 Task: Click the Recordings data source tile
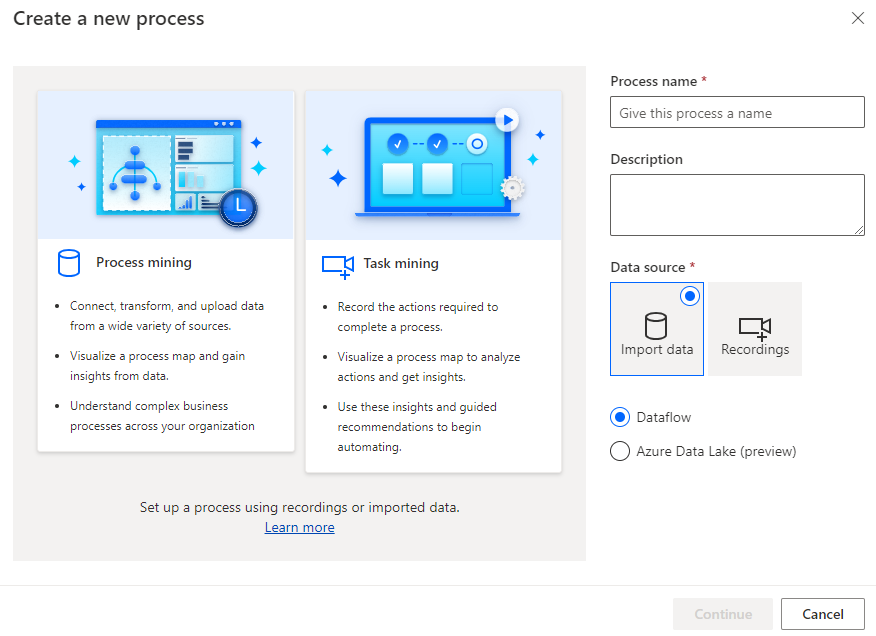pos(755,329)
